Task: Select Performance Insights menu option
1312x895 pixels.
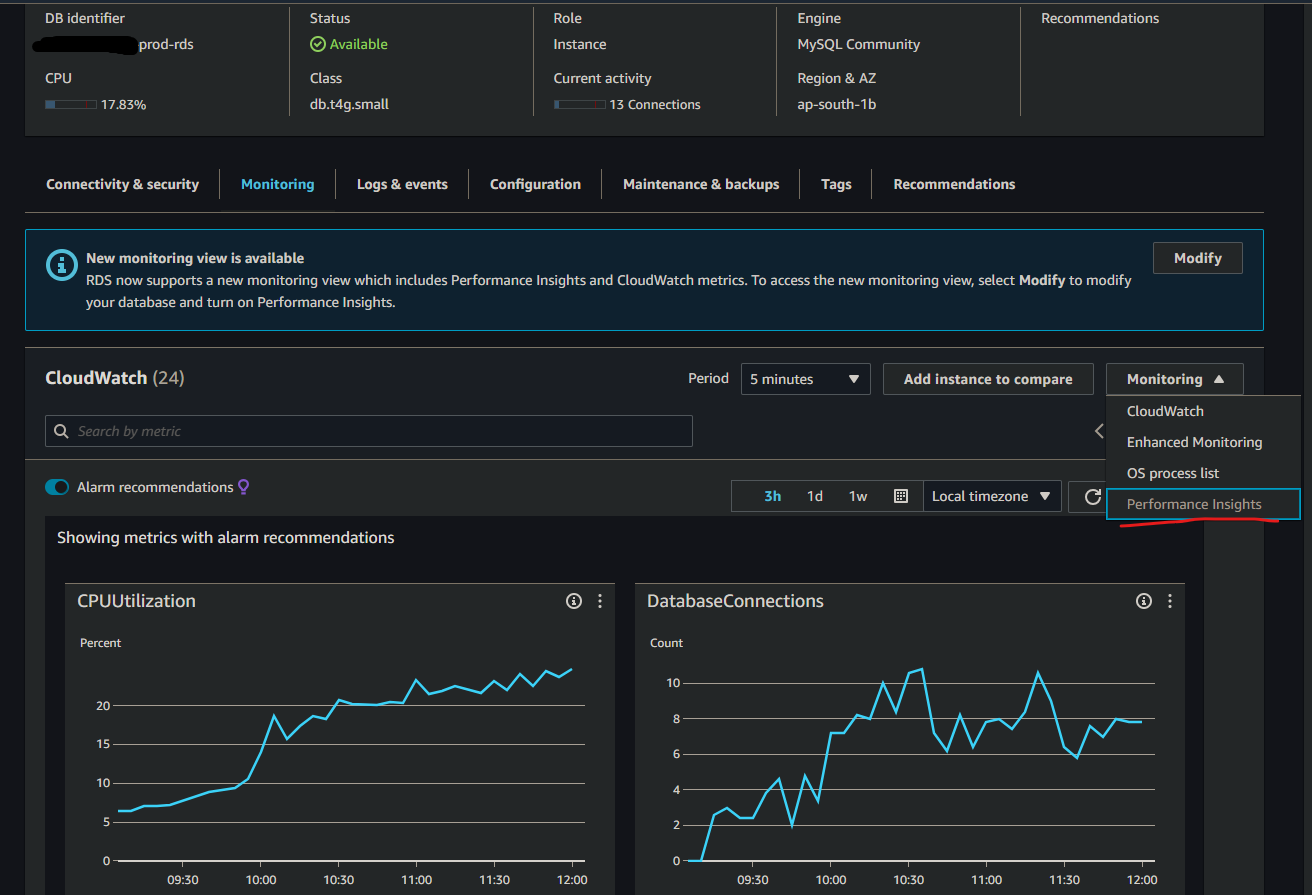Action: (1204, 504)
